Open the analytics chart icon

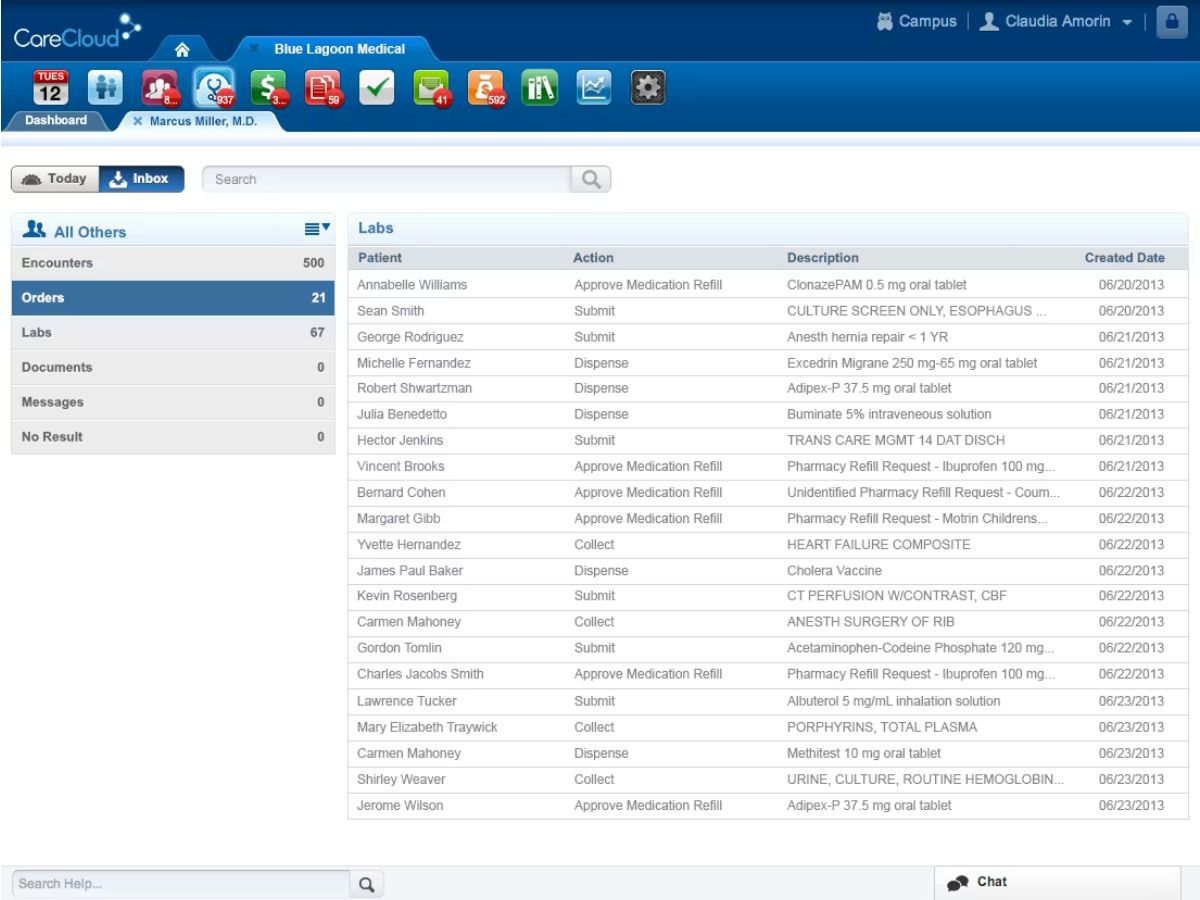[594, 88]
